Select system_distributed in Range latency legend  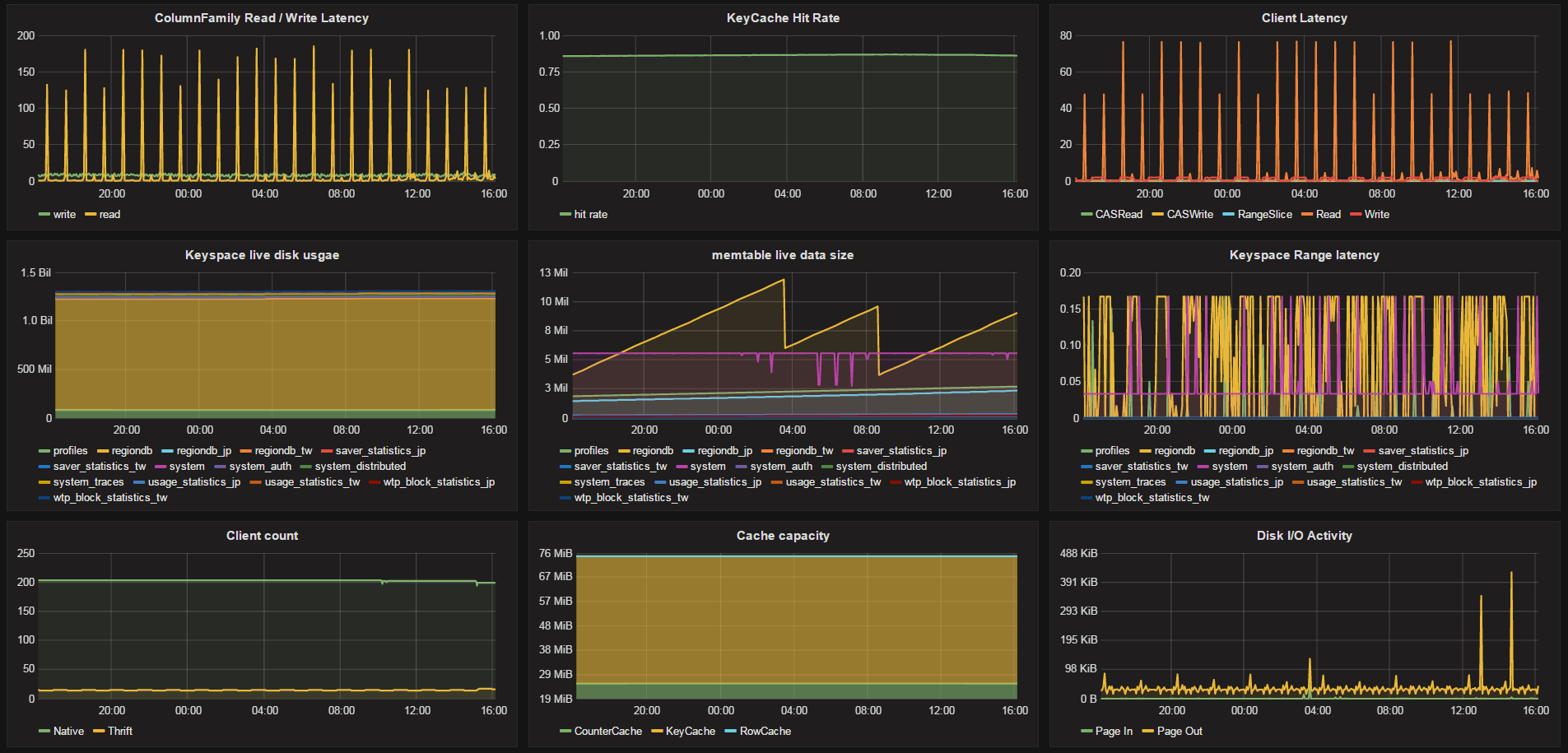(1403, 467)
